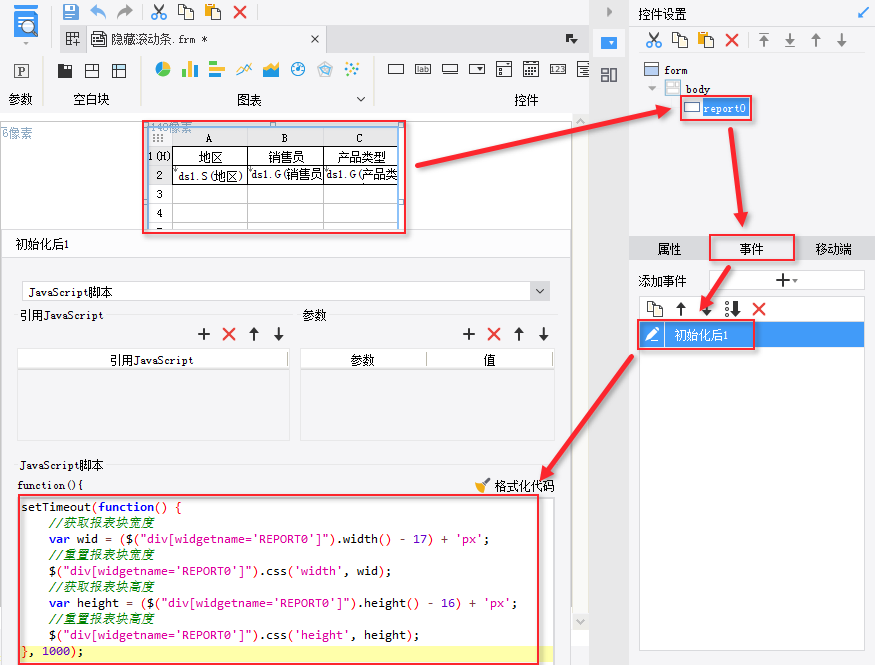Switch to the 属性 tab
This screenshot has width=875, height=665.
tap(669, 249)
